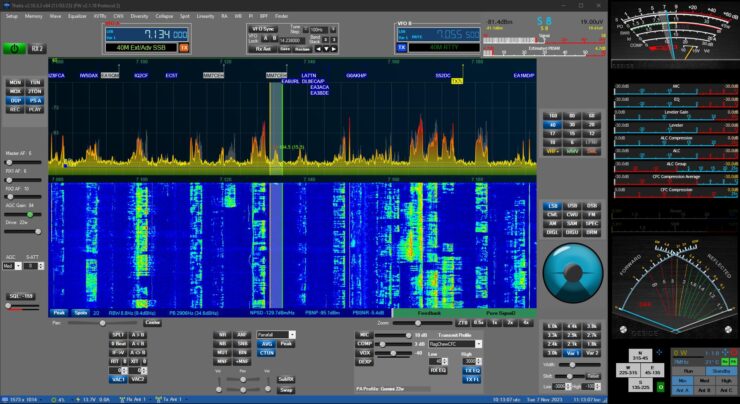This screenshot has width=740, height=404.
Task: Select the Var 1 filter button
Action: click(572, 353)
